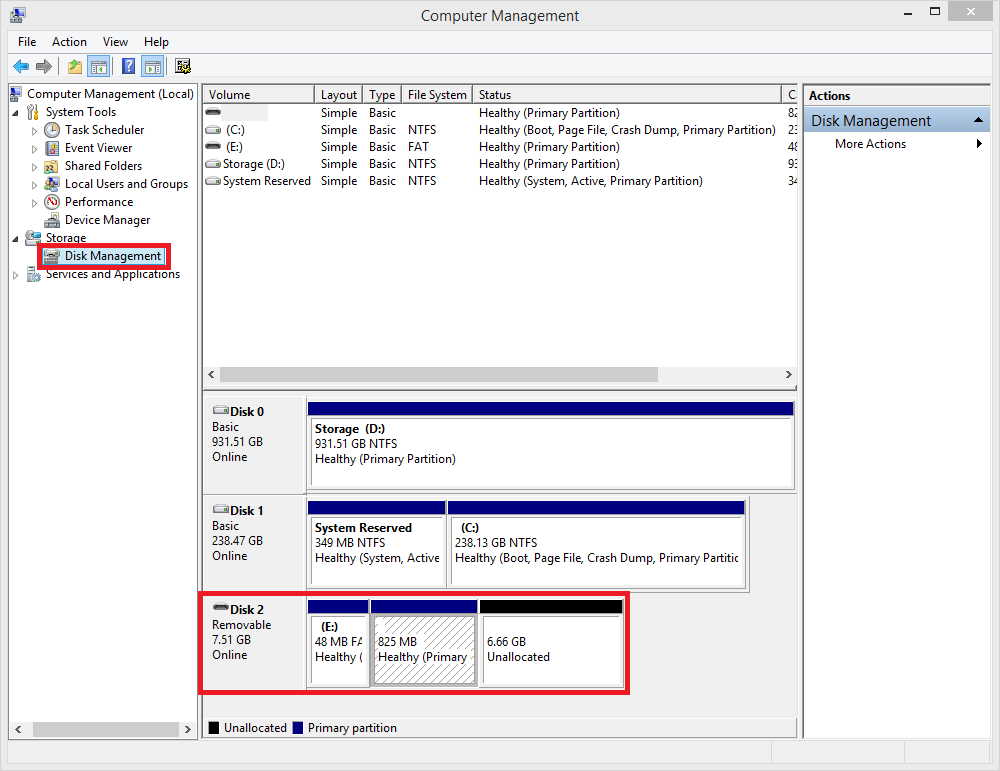The width and height of the screenshot is (1000, 771).
Task: Open the Help question mark icon
Action: (128, 67)
